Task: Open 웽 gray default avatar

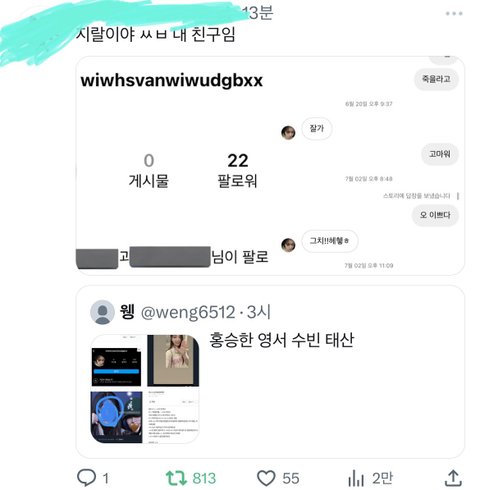Action: [x=103, y=312]
